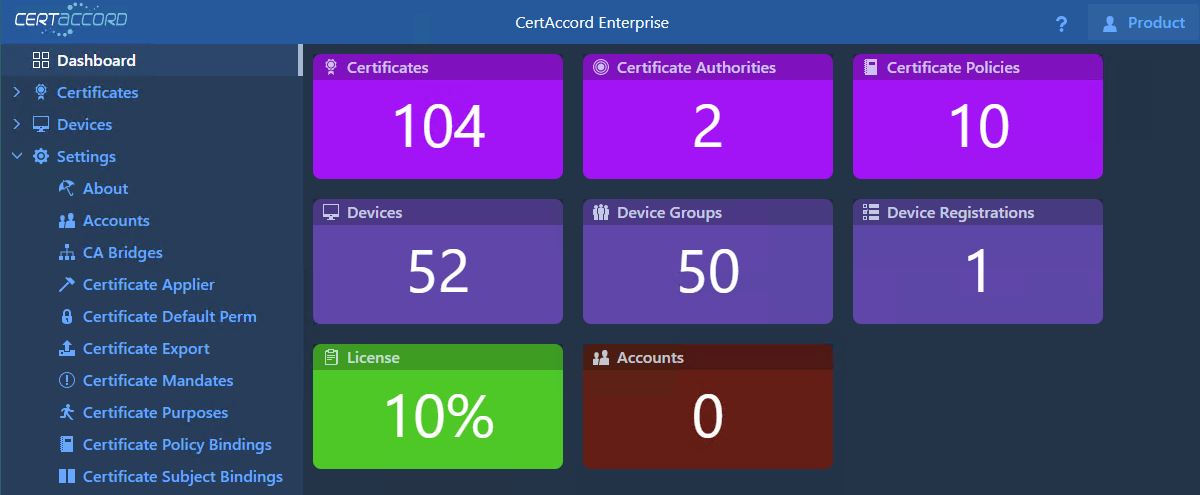The height and width of the screenshot is (495, 1200).
Task: Open the green License tile showing 10%
Action: 438,406
